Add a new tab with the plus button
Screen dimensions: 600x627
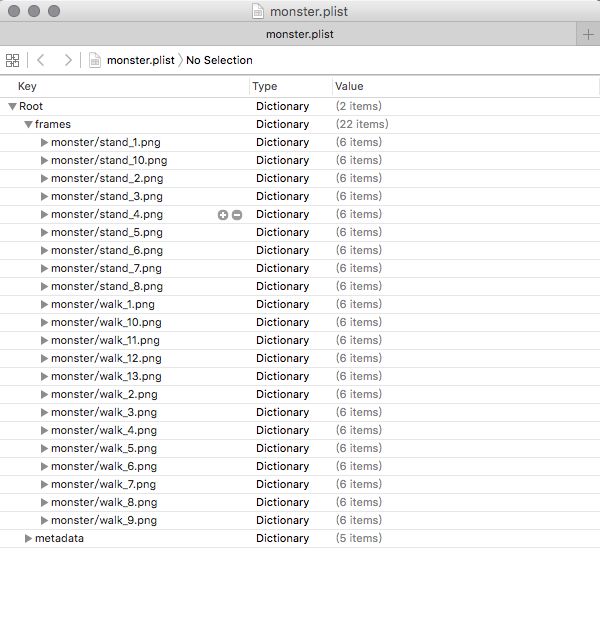(588, 34)
